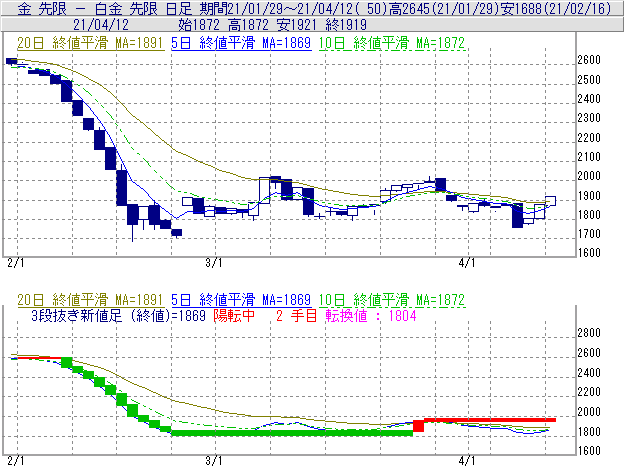Select 5日 終値平滑 legend above the three-line break chart
624x473 pixels.
coord(241,300)
